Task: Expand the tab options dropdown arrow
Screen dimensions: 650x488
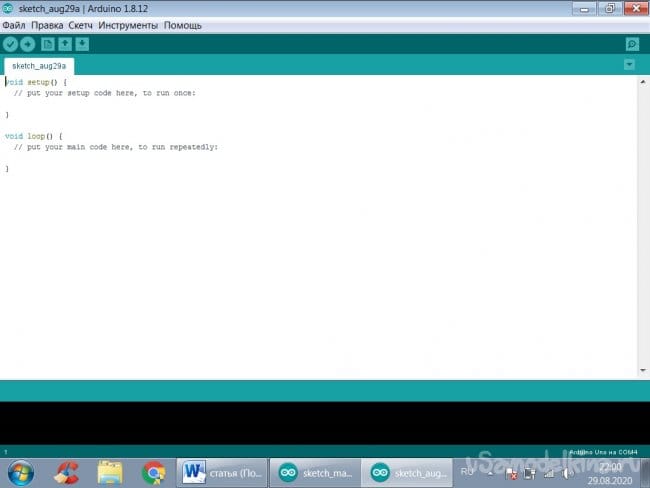Action: pos(629,64)
